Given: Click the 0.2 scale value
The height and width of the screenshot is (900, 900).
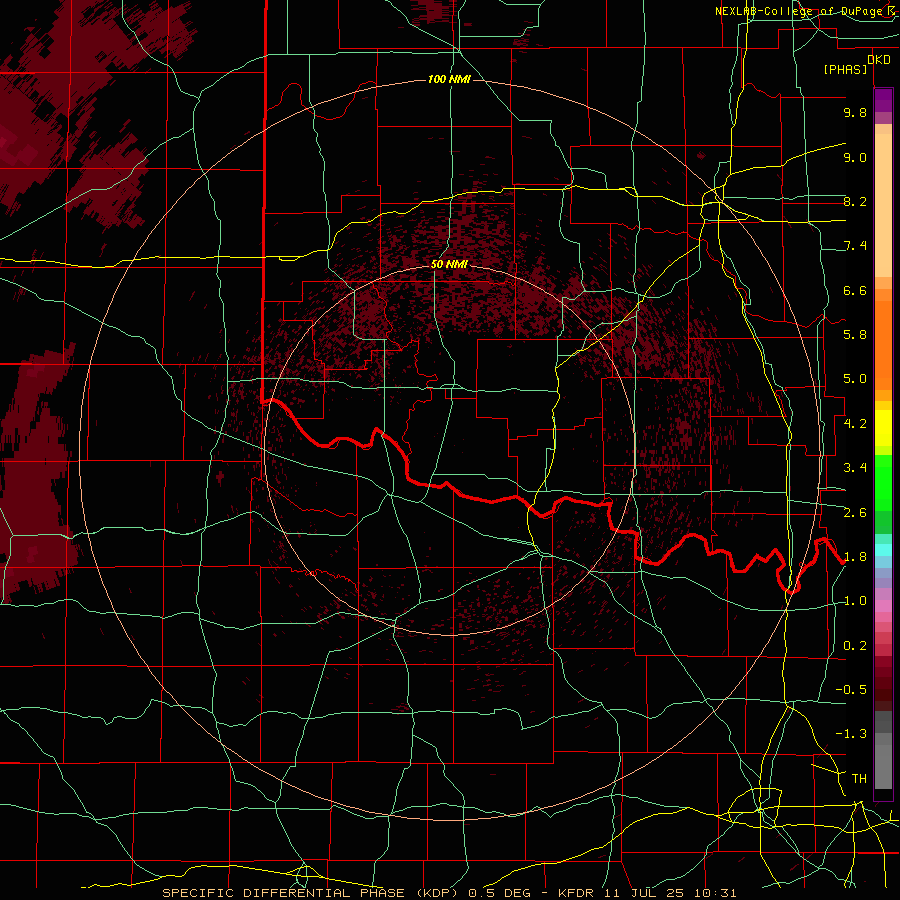Looking at the screenshot, I should pyautogui.click(x=855, y=646).
